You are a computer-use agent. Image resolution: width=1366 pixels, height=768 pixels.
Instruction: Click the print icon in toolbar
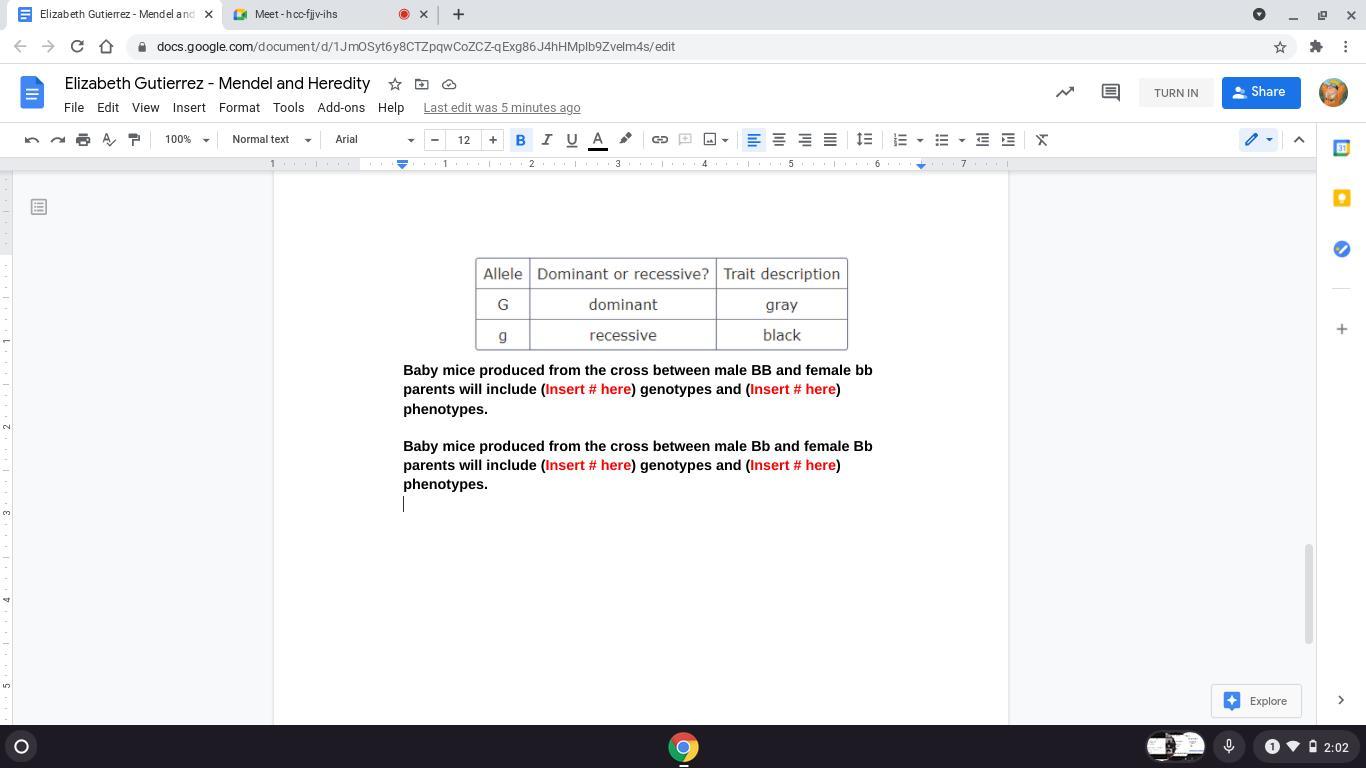83,140
